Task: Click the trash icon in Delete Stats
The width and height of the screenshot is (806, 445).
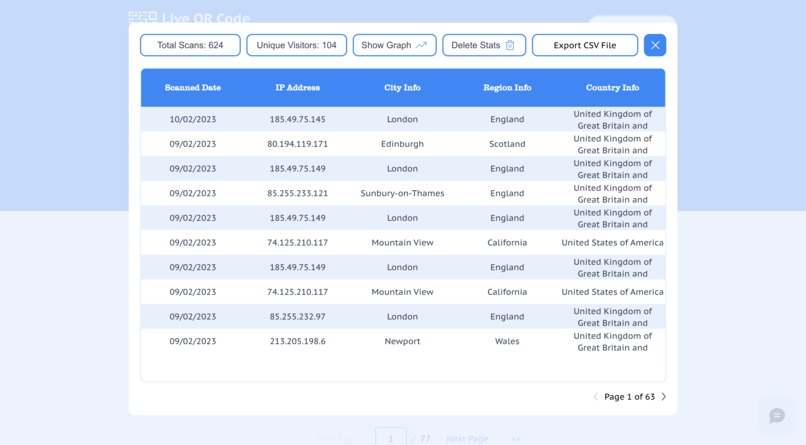Action: [510, 45]
